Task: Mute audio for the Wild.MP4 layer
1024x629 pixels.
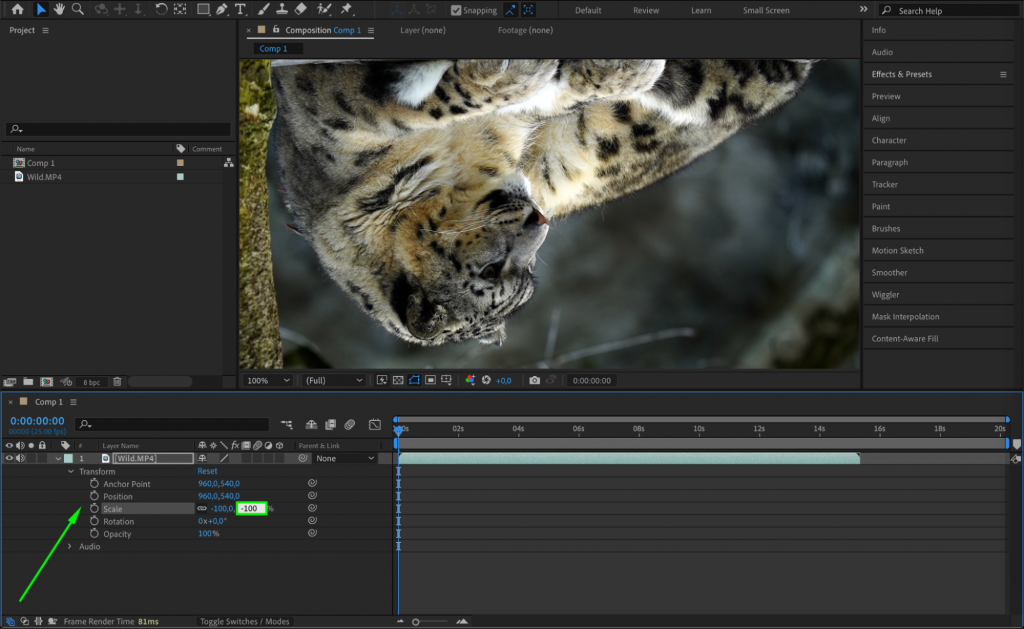Action: tap(19, 458)
